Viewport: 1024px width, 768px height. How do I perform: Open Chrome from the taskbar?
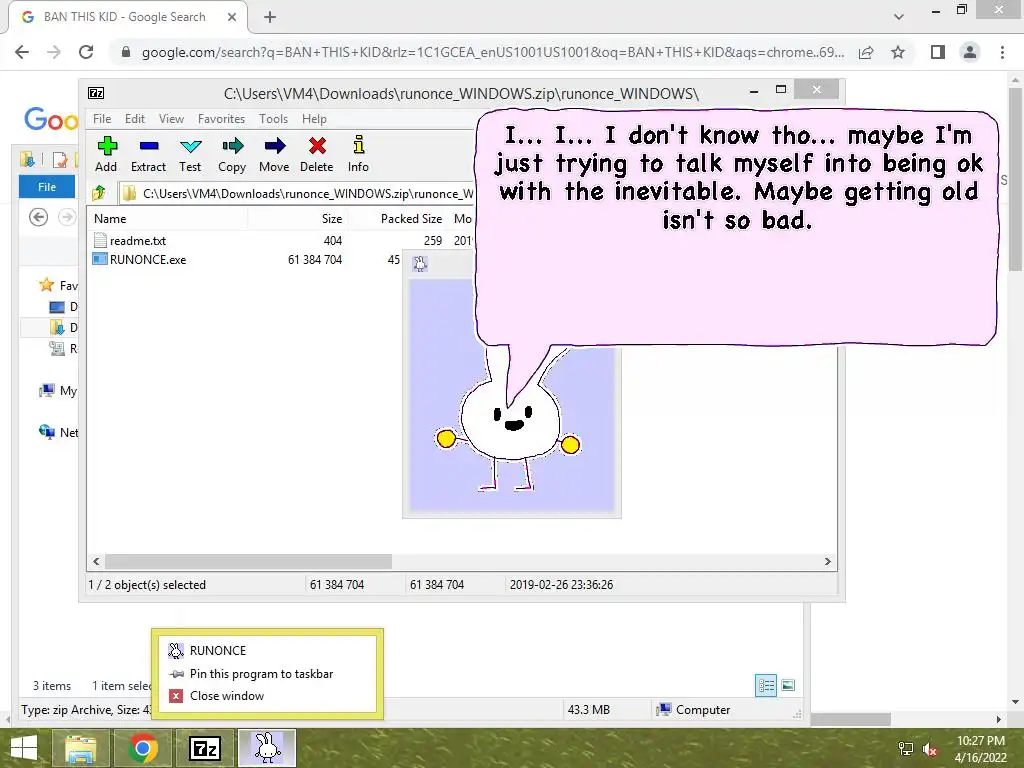pos(142,748)
